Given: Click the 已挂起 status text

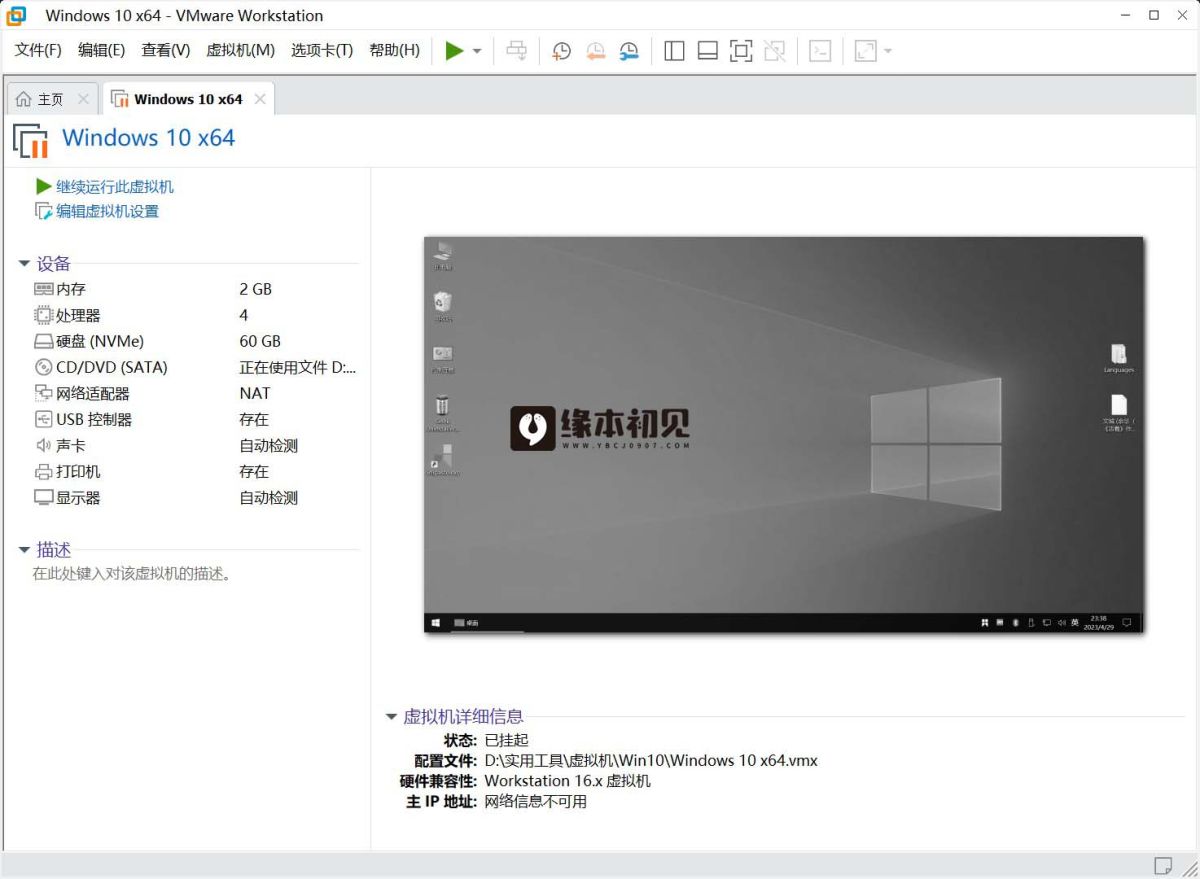Looking at the screenshot, I should tap(507, 740).
